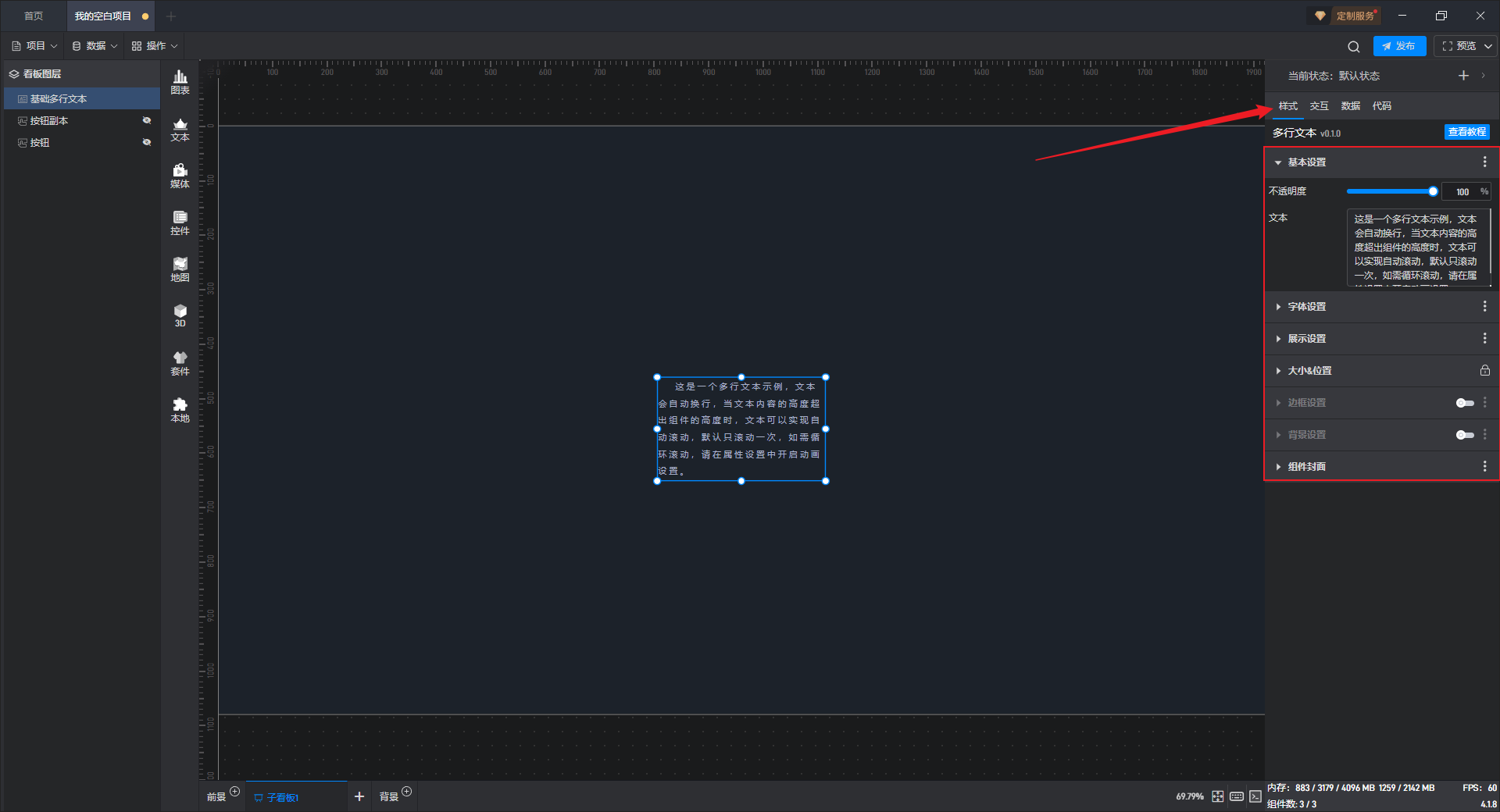1500x812 pixels.
Task: Open the 媒体 media components panel
Action: (x=180, y=176)
